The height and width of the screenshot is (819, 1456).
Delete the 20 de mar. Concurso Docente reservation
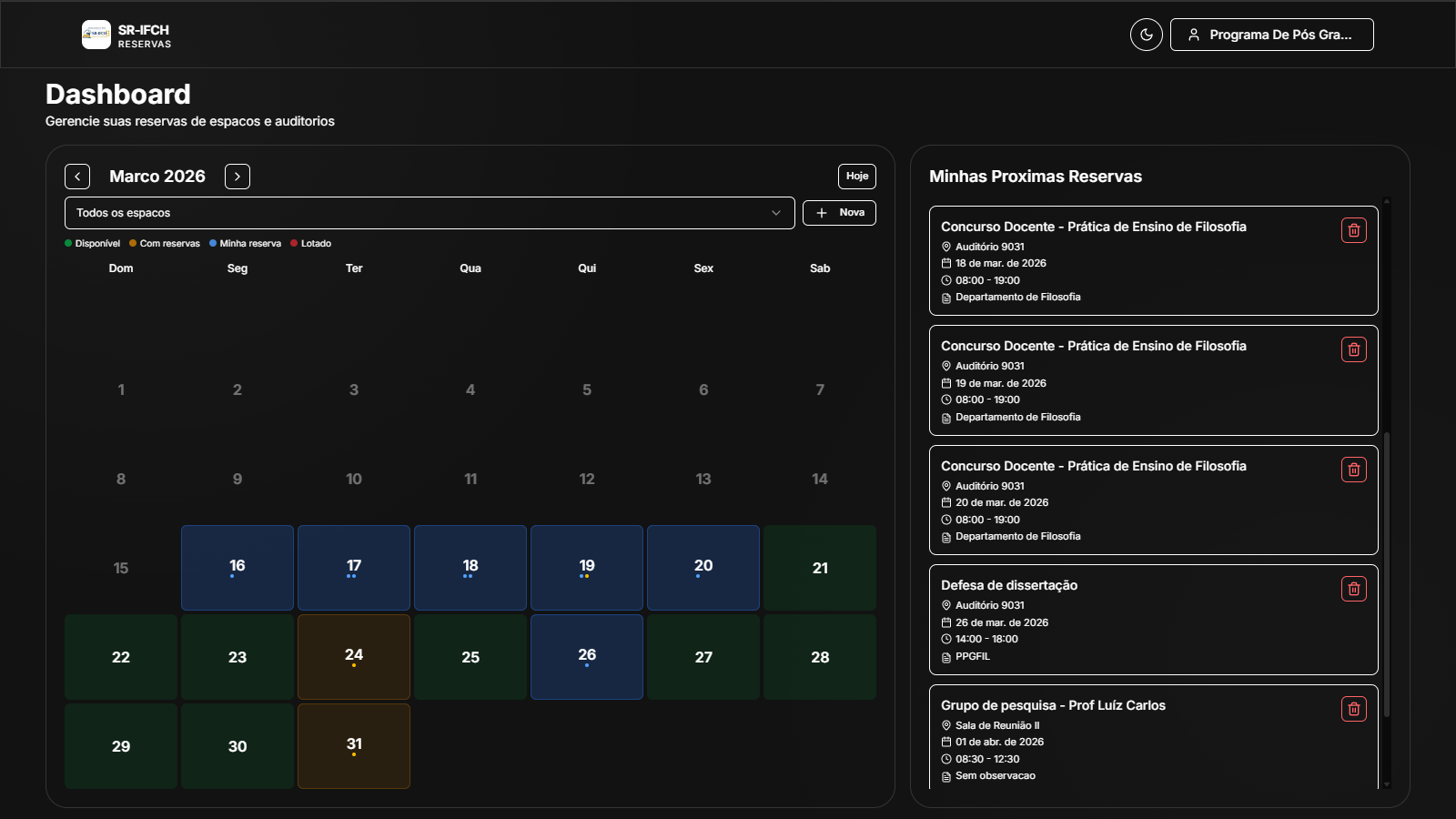(1353, 470)
